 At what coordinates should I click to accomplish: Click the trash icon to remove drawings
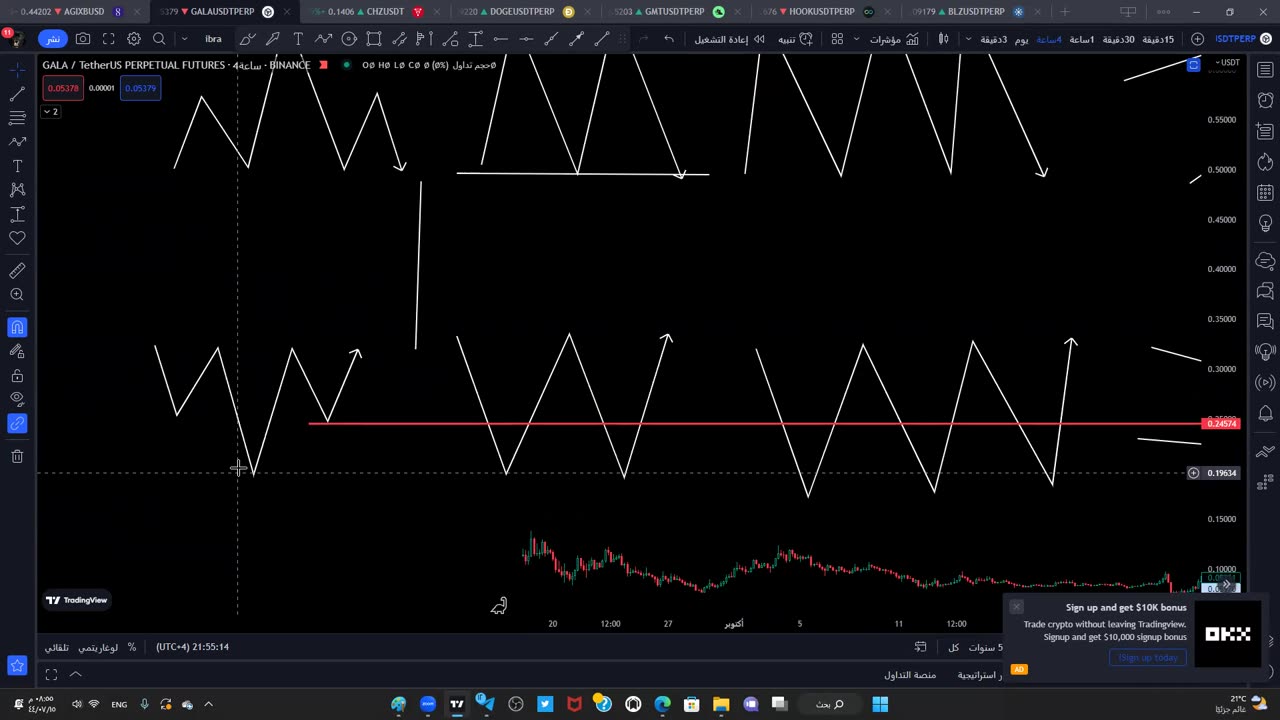pos(17,457)
